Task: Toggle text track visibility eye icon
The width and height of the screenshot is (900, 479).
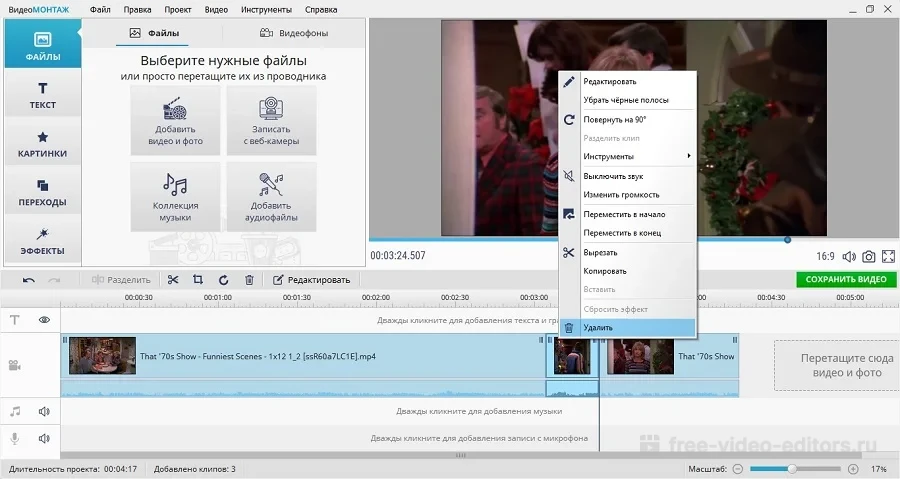Action: point(44,320)
